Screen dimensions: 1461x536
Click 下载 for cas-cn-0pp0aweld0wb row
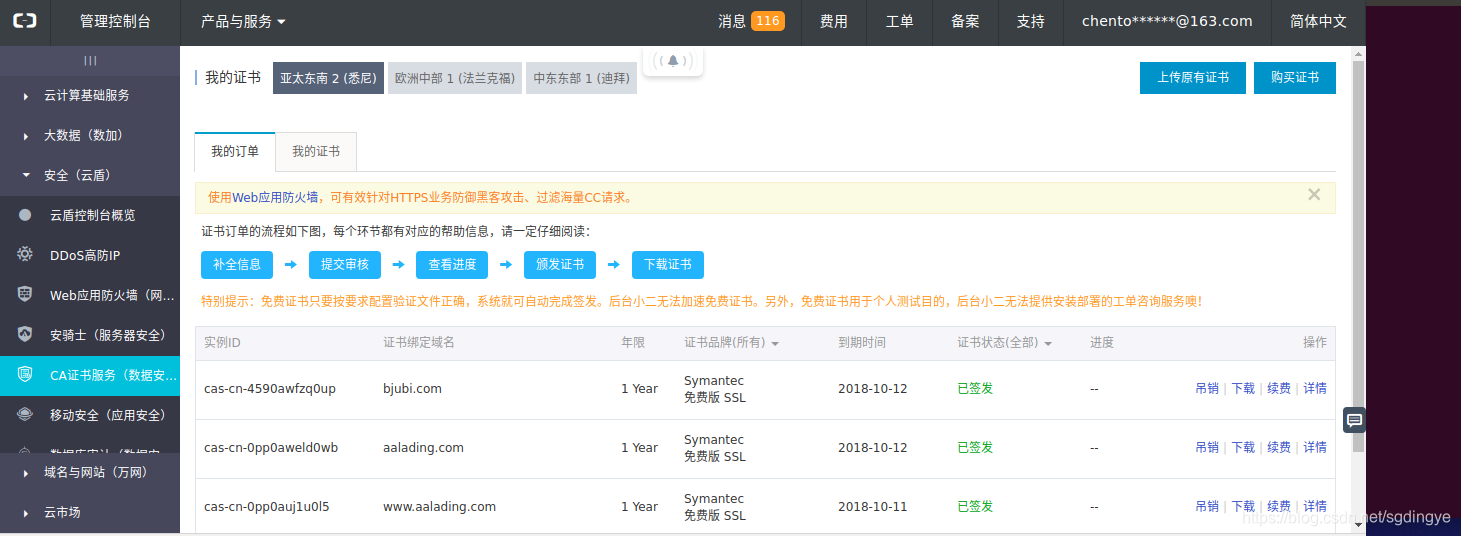pyautogui.click(x=1243, y=447)
